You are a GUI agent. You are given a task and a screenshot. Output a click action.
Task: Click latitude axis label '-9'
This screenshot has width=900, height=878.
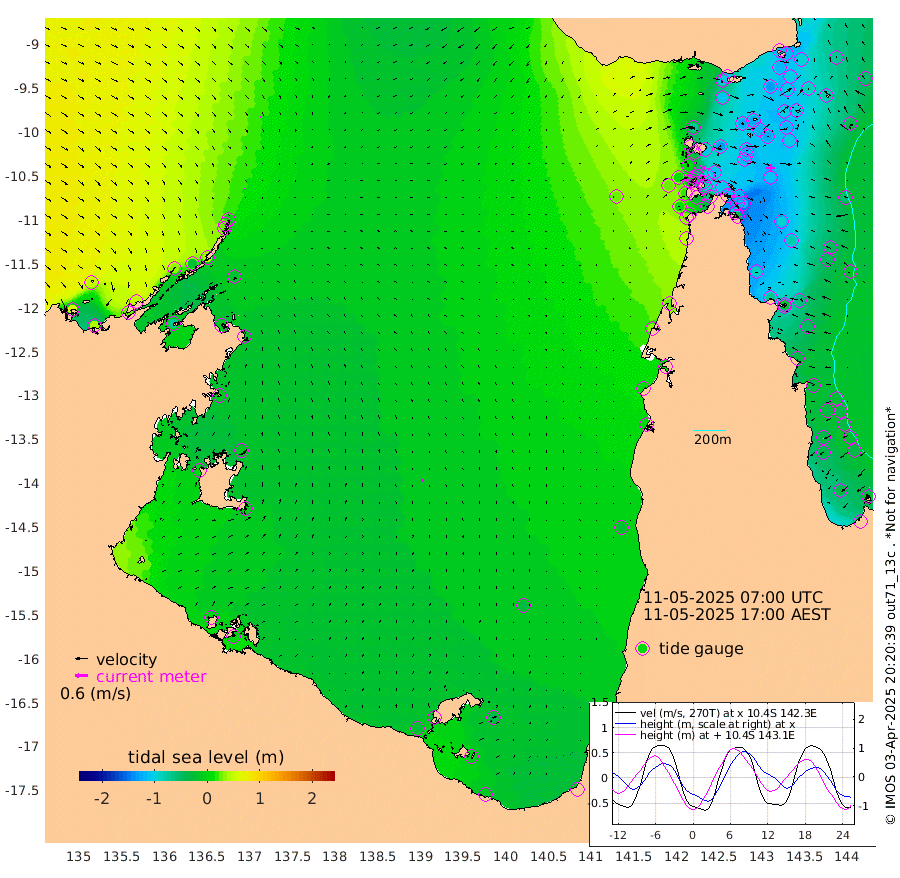coord(32,45)
